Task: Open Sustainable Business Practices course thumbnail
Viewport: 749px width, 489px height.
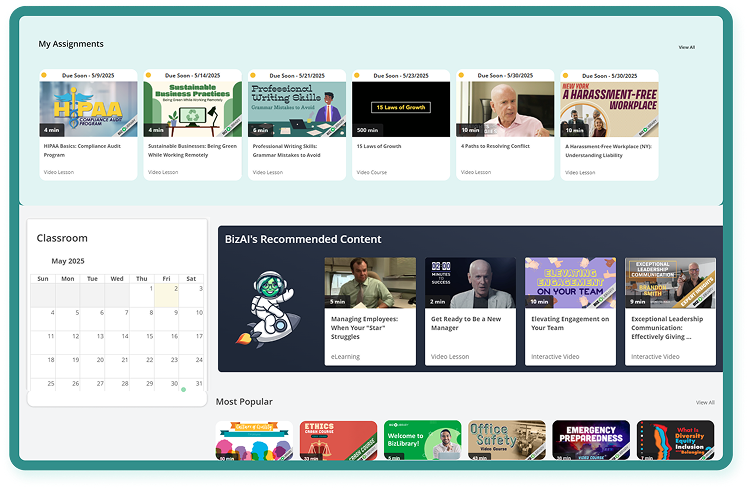Action: pyautogui.click(x=193, y=109)
